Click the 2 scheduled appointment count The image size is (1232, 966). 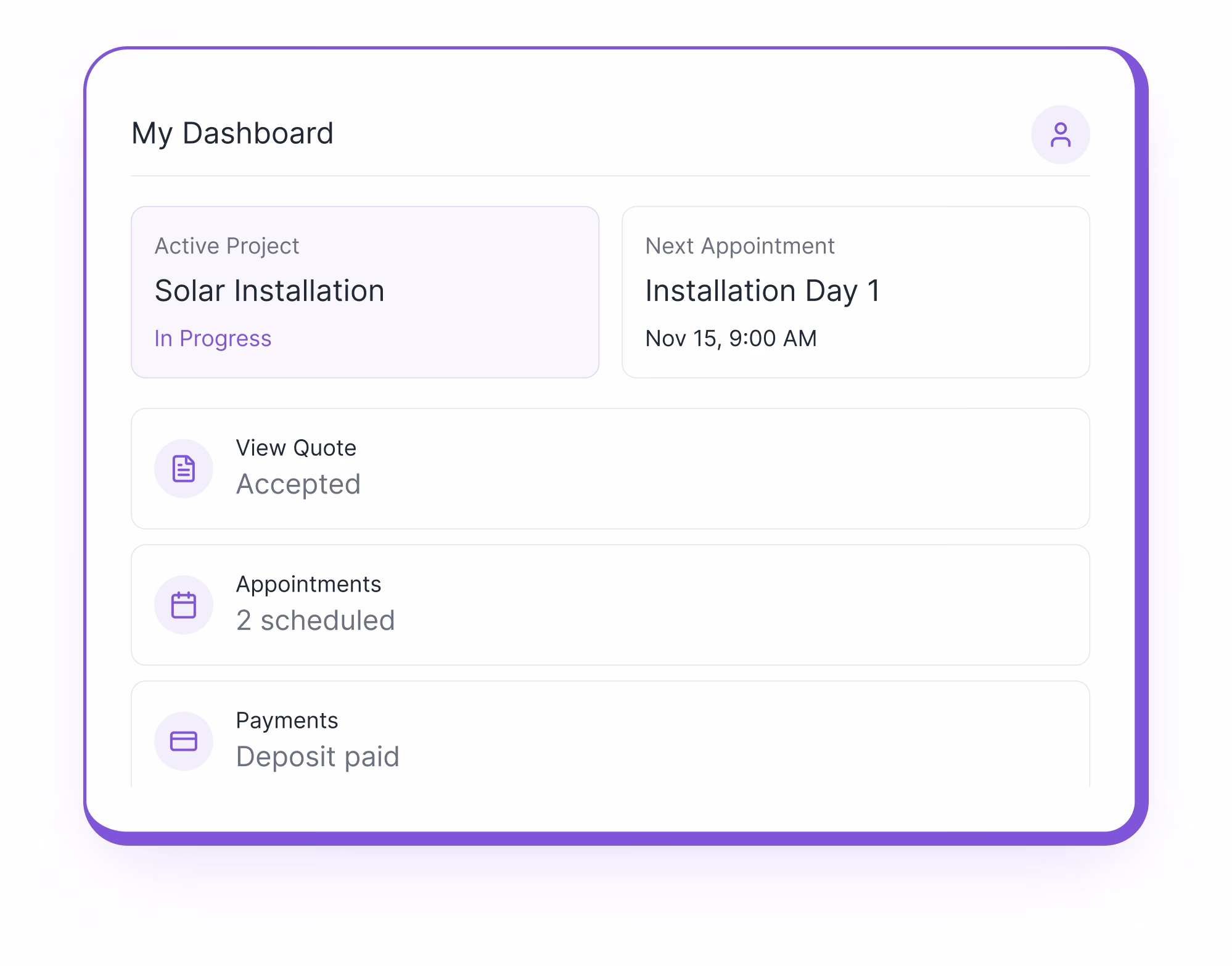pyautogui.click(x=316, y=621)
